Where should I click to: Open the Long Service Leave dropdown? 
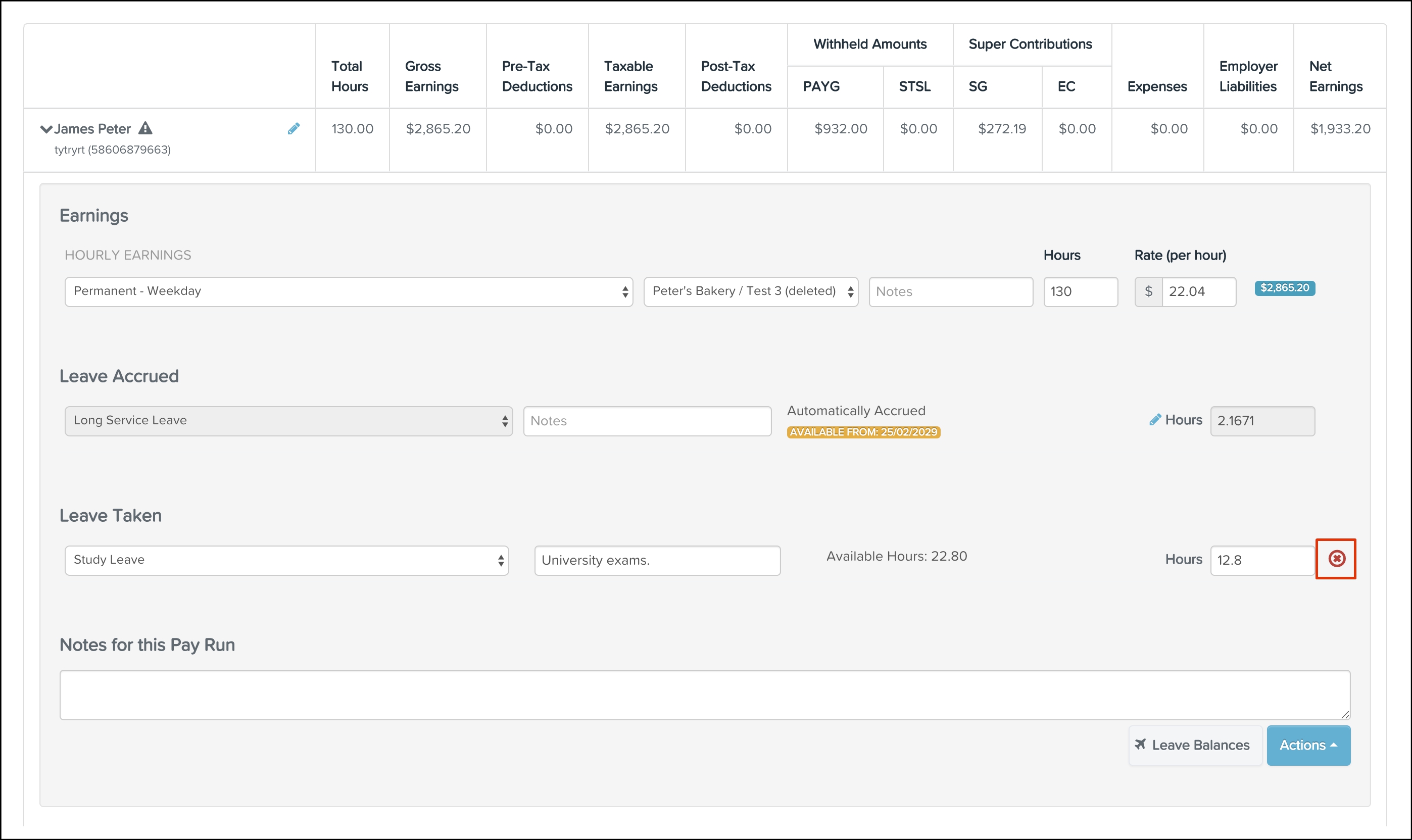288,421
